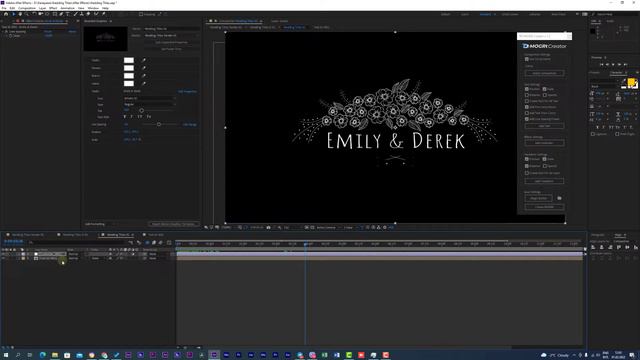The height and width of the screenshot is (360, 640).
Task: Go to the Home screen icon
Action: pyautogui.click(x=6, y=14)
